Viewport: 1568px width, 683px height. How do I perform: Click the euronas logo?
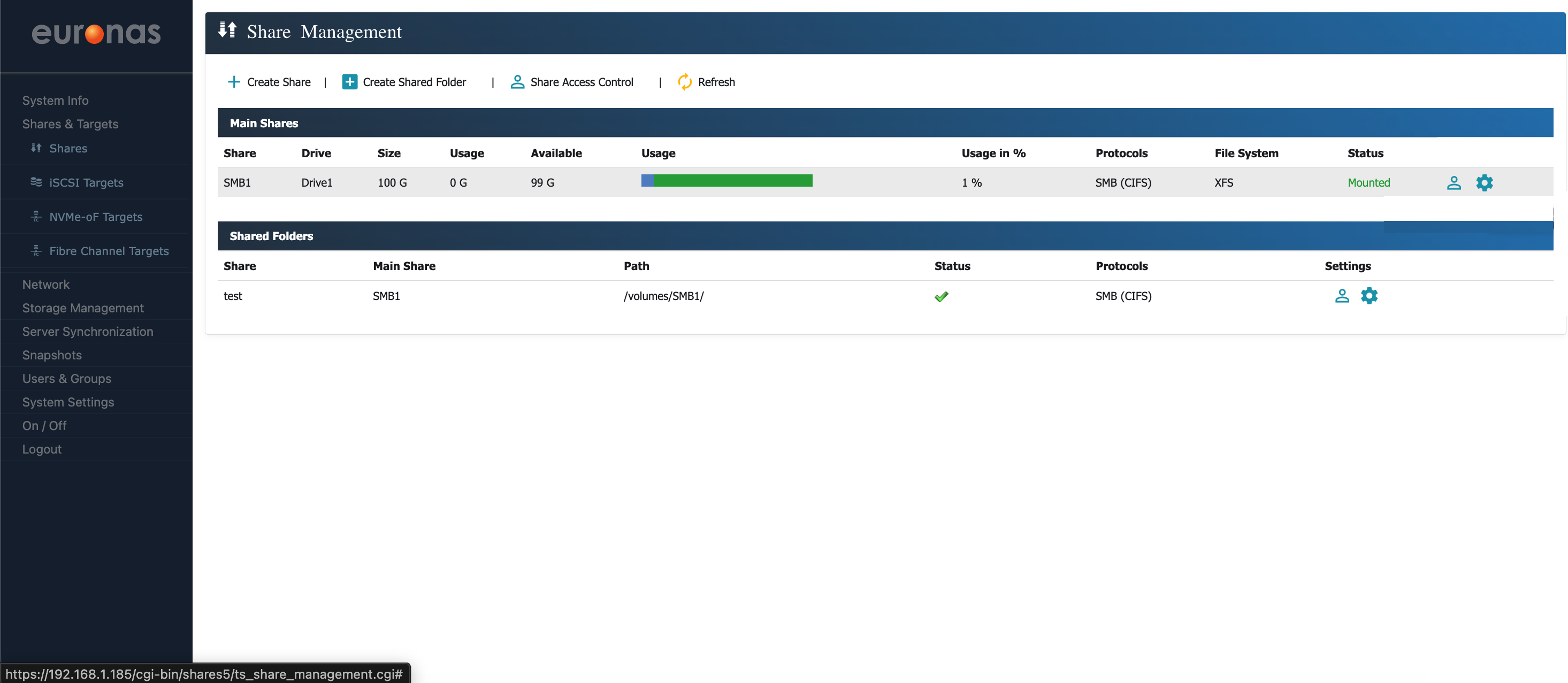(x=96, y=34)
